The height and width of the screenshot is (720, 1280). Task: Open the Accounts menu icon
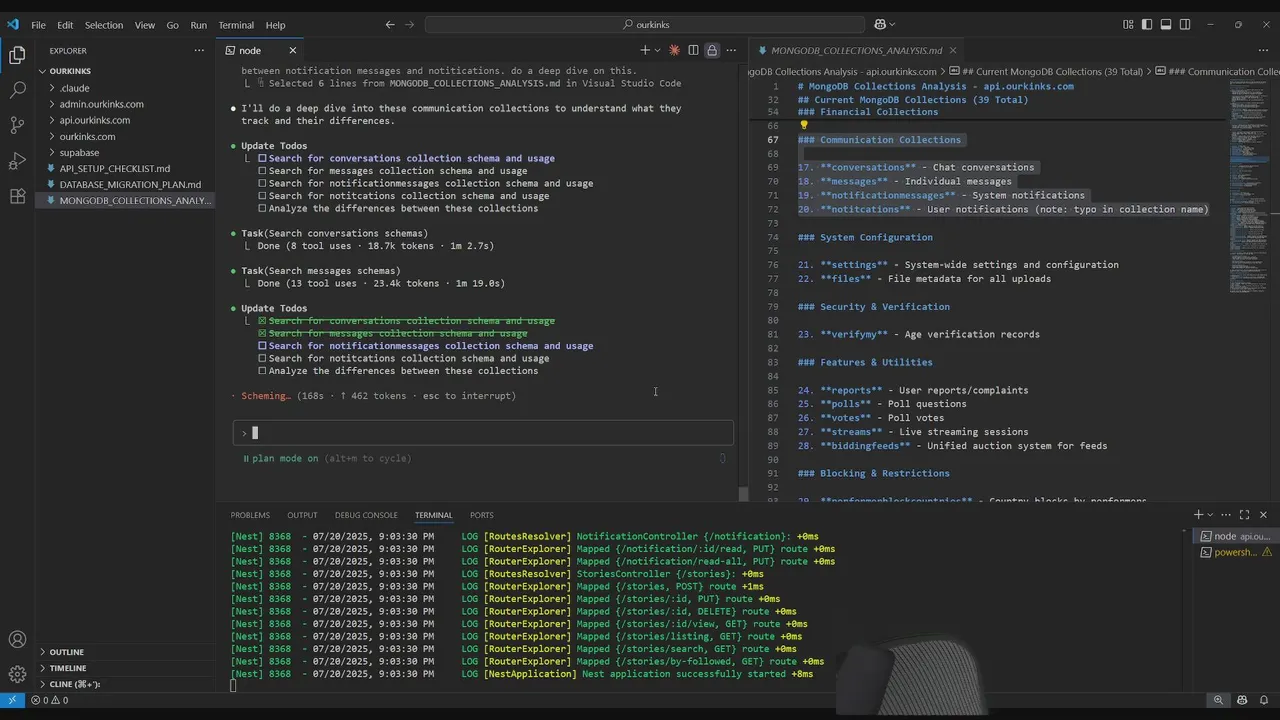click(x=17, y=640)
